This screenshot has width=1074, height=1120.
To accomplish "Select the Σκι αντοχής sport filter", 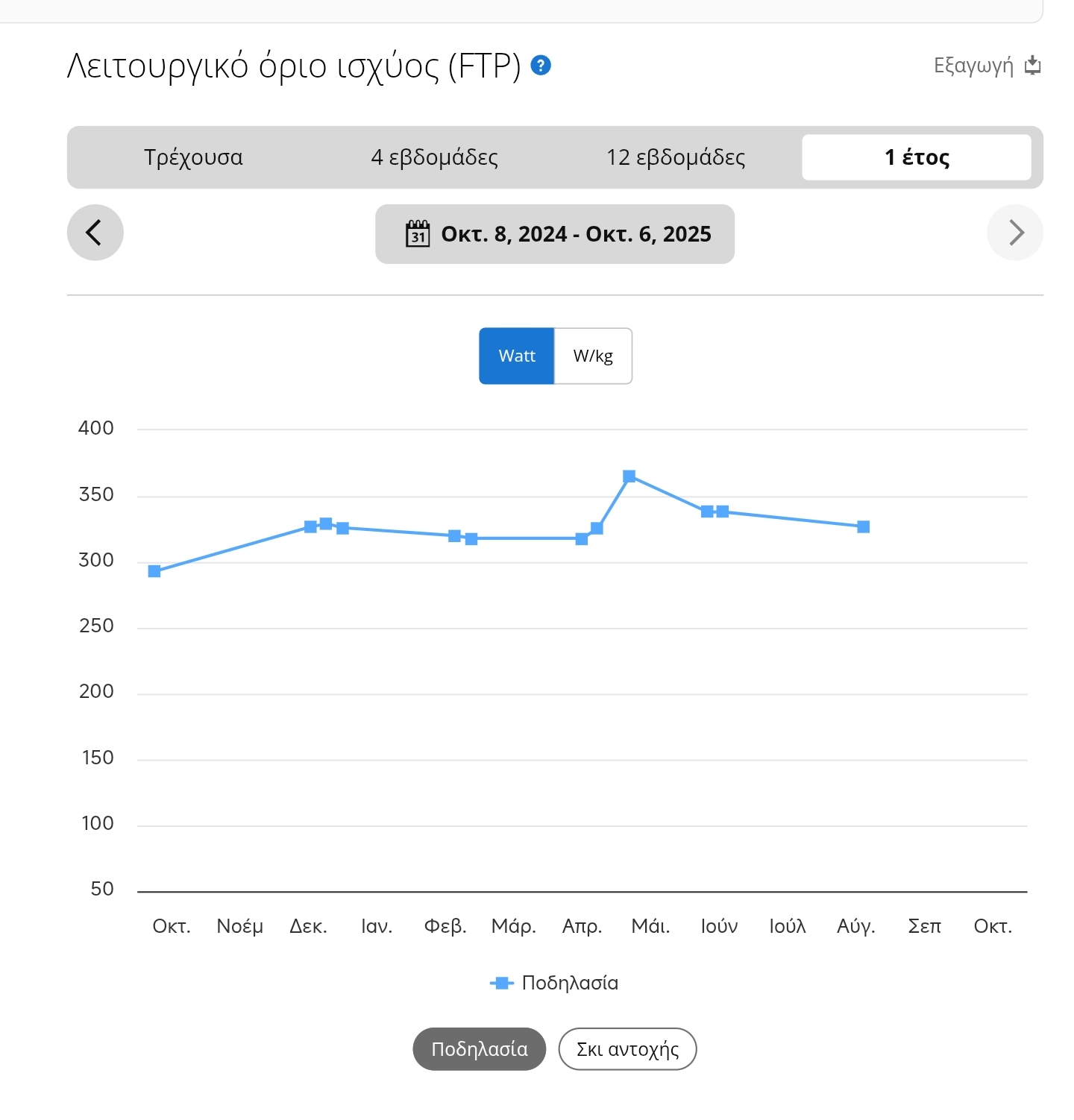I will tap(627, 1049).
